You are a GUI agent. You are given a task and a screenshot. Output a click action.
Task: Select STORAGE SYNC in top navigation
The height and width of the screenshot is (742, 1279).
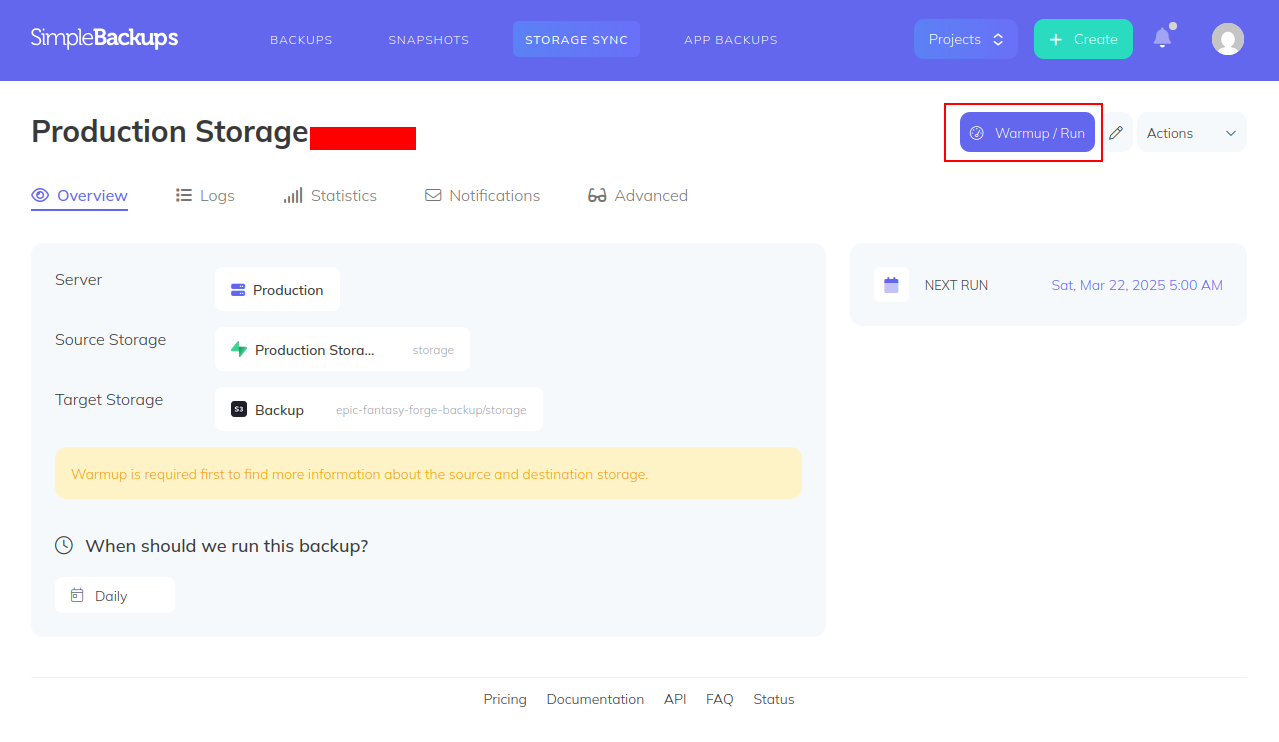click(x=577, y=40)
